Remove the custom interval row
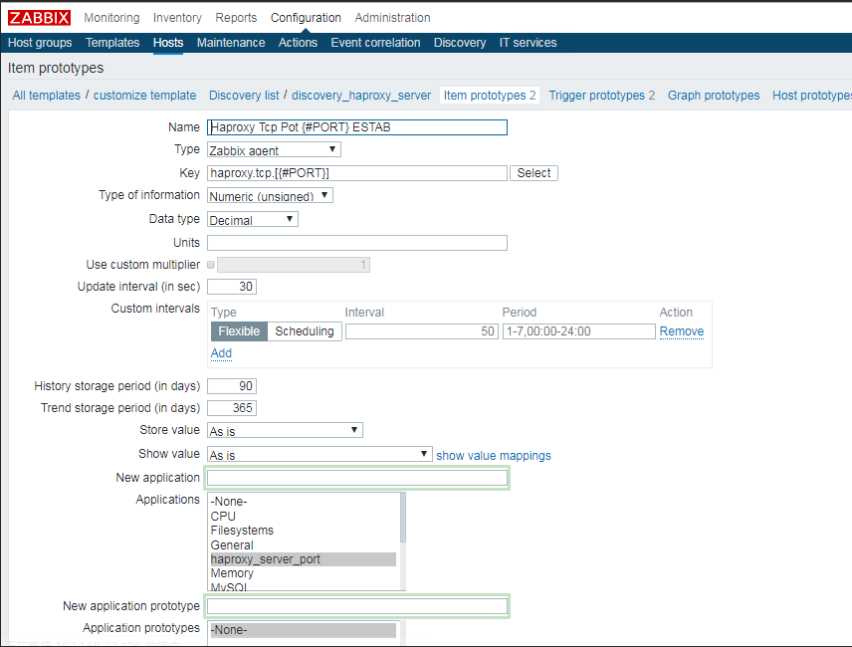 tap(681, 331)
